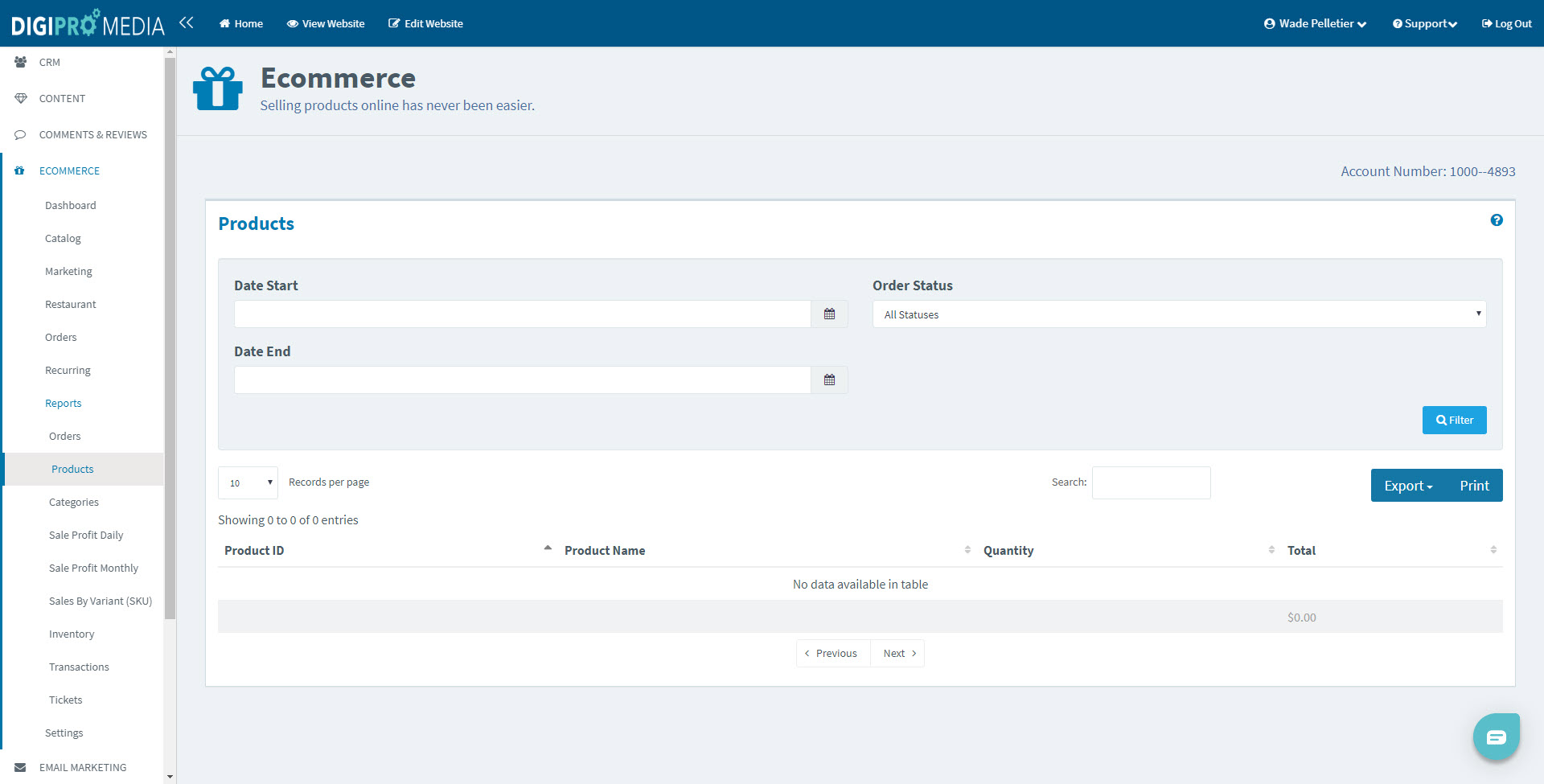Open Sales By Variant (SKU) report
The height and width of the screenshot is (784, 1544).
coord(101,601)
